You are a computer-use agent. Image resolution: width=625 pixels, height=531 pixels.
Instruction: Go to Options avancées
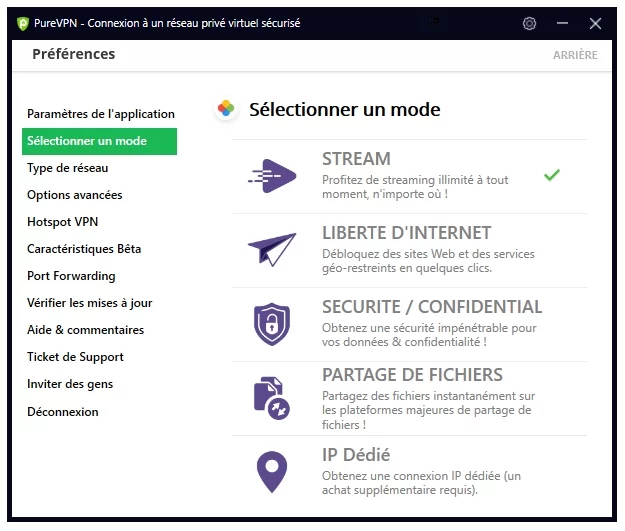pyautogui.click(x=75, y=195)
